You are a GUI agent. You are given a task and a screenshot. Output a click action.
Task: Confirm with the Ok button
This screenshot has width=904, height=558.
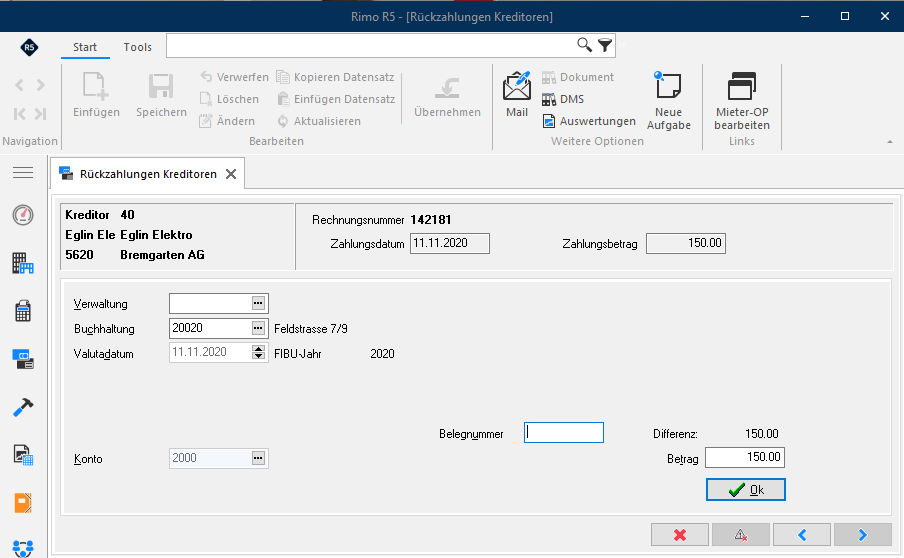(x=745, y=489)
